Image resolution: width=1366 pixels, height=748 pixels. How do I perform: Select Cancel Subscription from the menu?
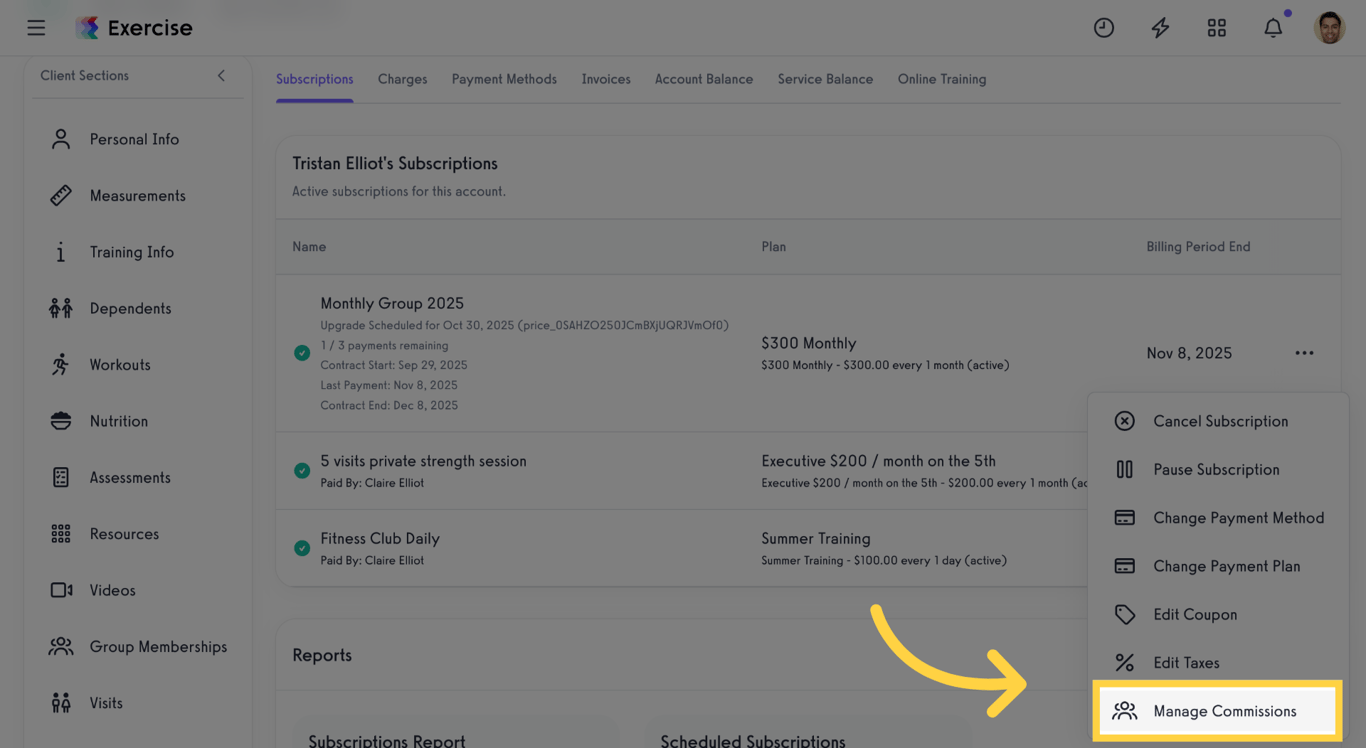pyautogui.click(x=1220, y=420)
